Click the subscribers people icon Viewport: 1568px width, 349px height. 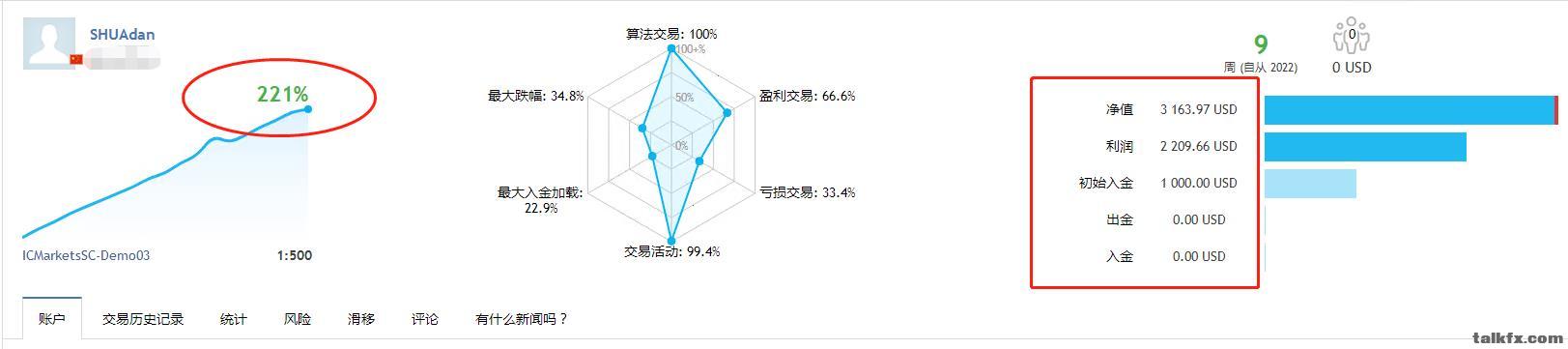coord(1352,38)
